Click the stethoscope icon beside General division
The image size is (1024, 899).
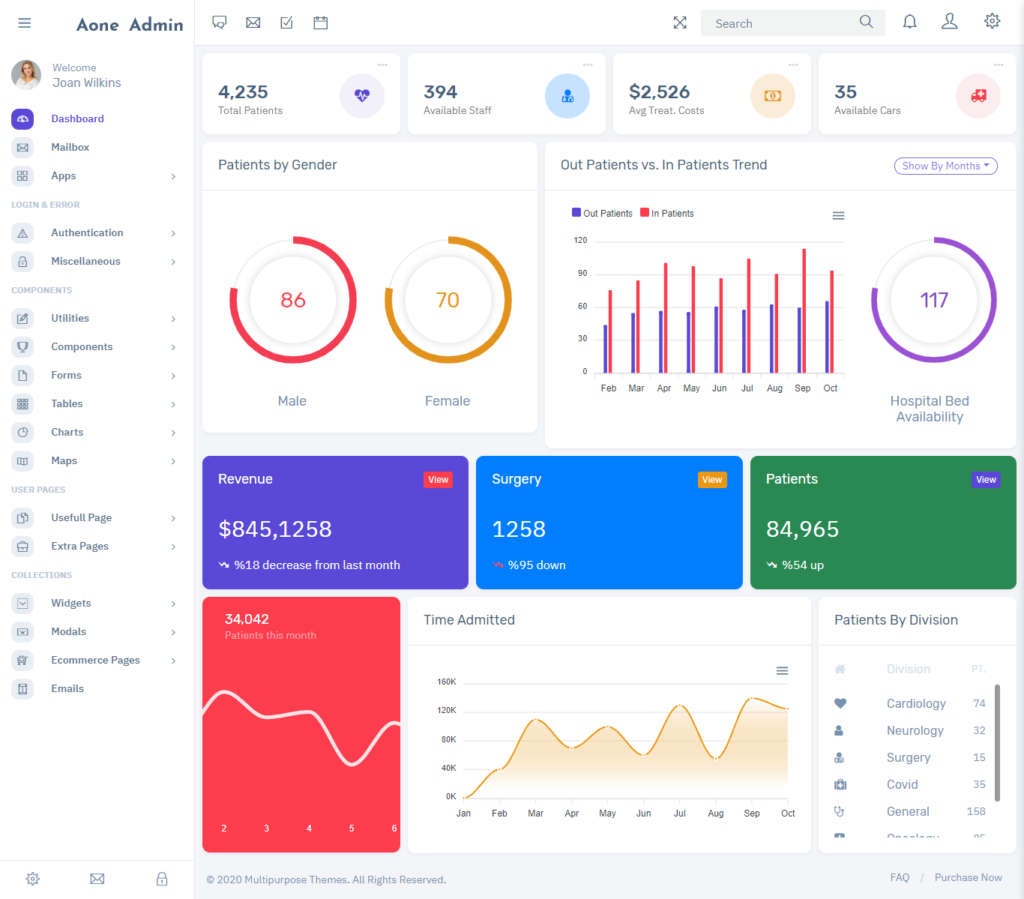841,811
